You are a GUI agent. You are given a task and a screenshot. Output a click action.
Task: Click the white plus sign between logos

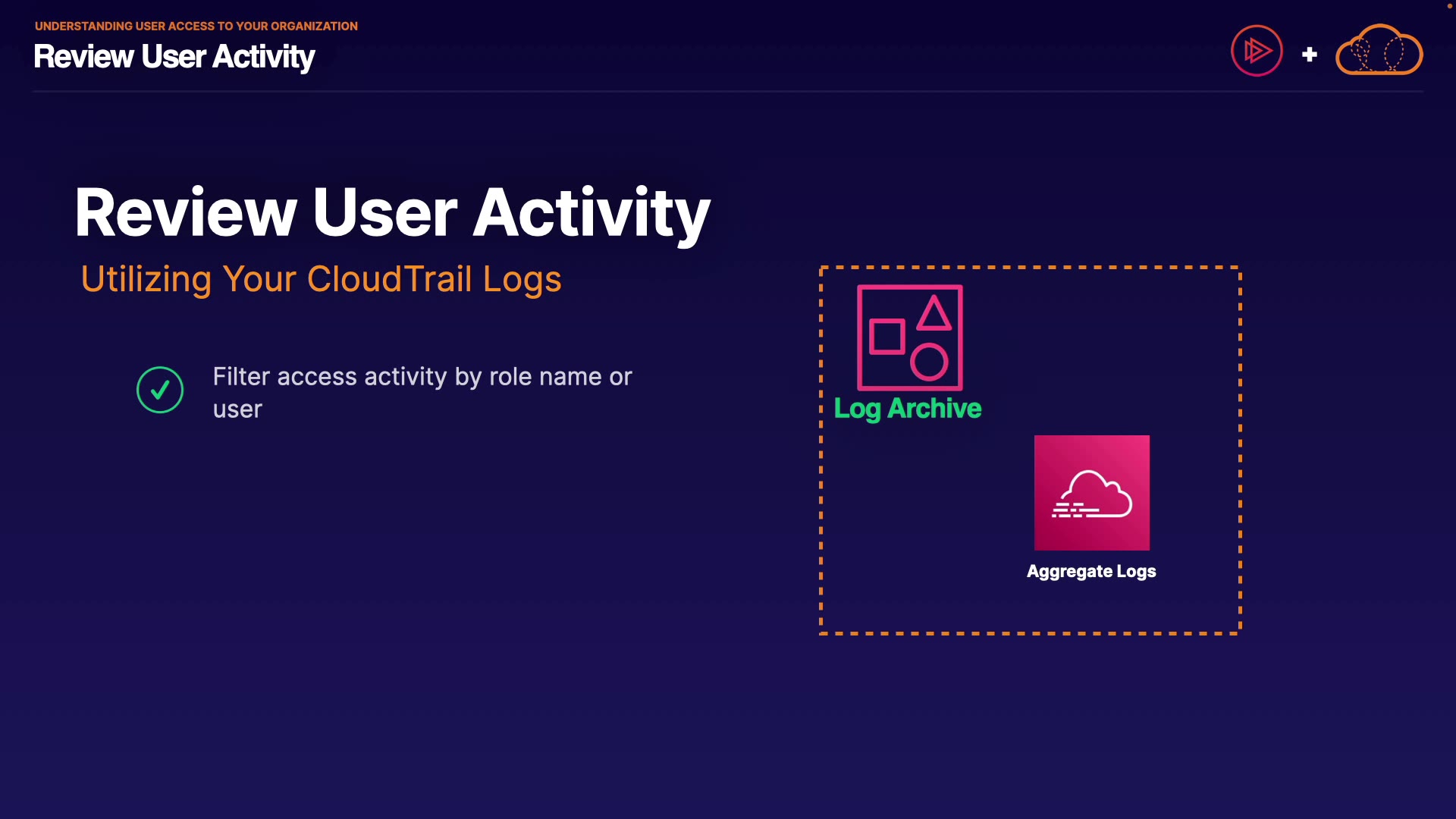(1309, 55)
